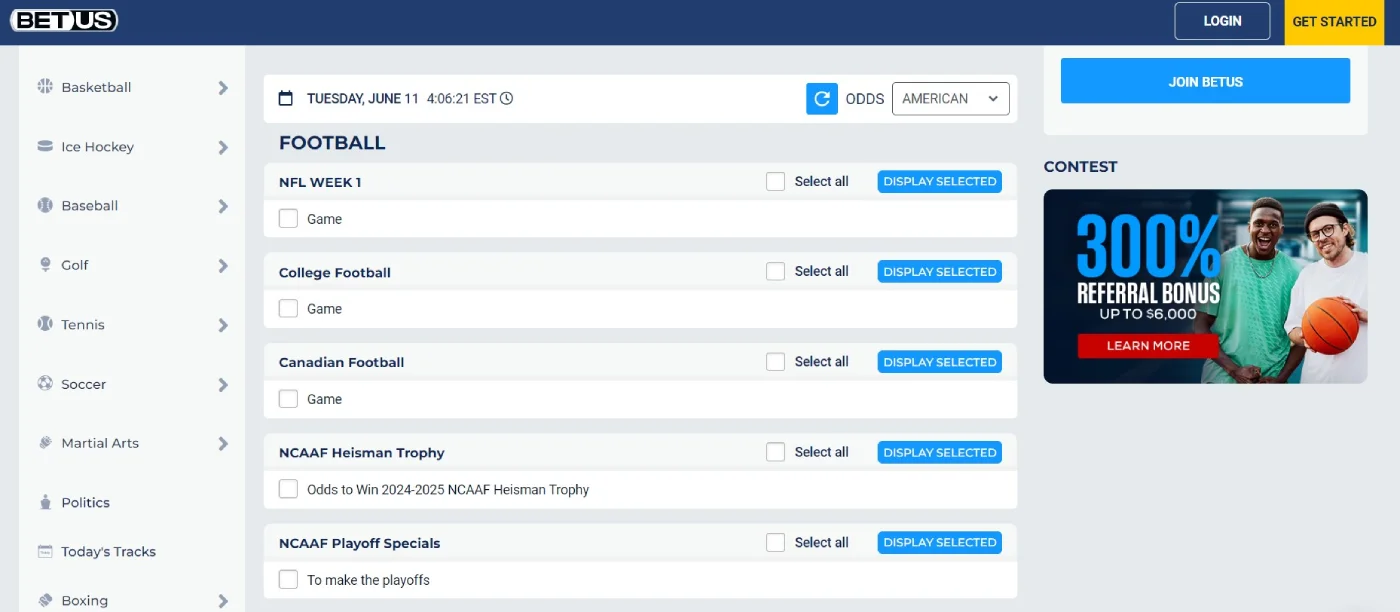Open the American odds format dropdown
Viewport: 1400px width, 612px height.
click(950, 99)
